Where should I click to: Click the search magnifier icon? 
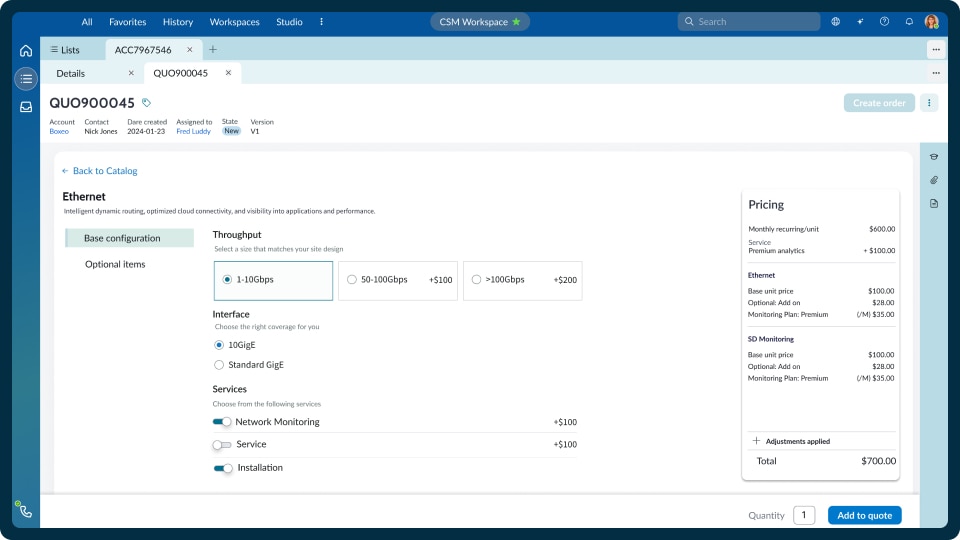point(689,21)
